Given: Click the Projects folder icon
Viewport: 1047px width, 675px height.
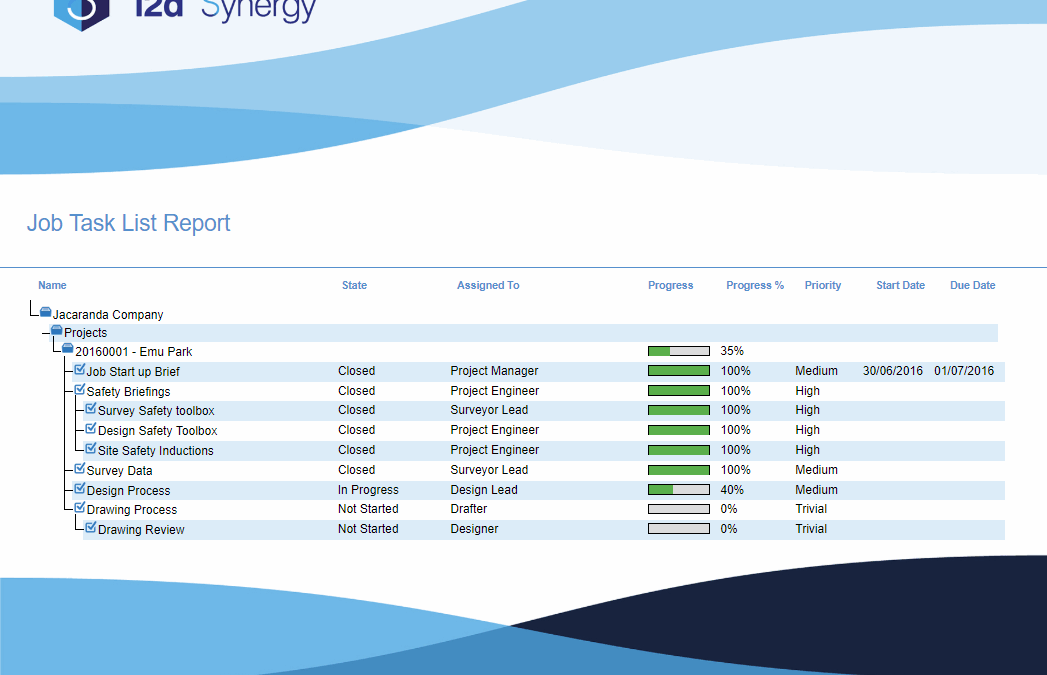Looking at the screenshot, I should (x=57, y=330).
